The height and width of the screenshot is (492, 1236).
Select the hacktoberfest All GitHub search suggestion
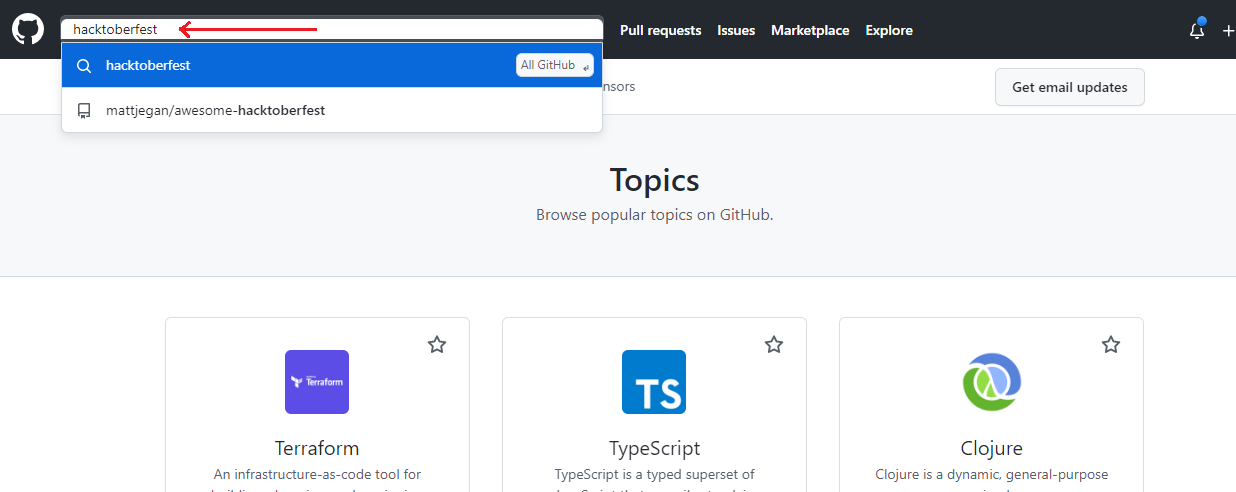332,65
